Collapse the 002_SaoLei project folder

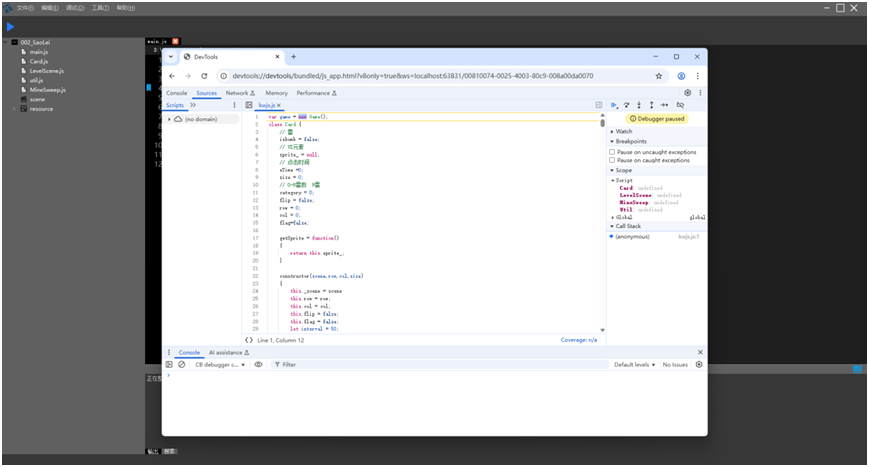(x=6, y=42)
